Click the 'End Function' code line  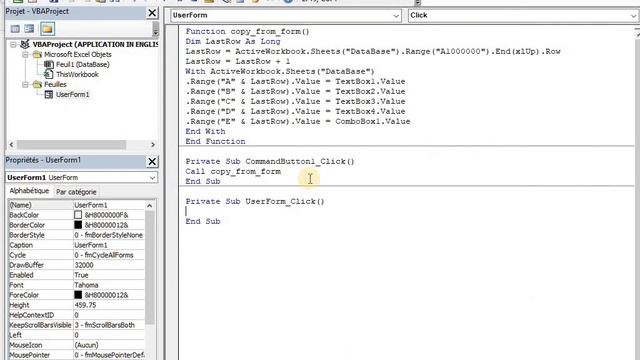click(215, 141)
